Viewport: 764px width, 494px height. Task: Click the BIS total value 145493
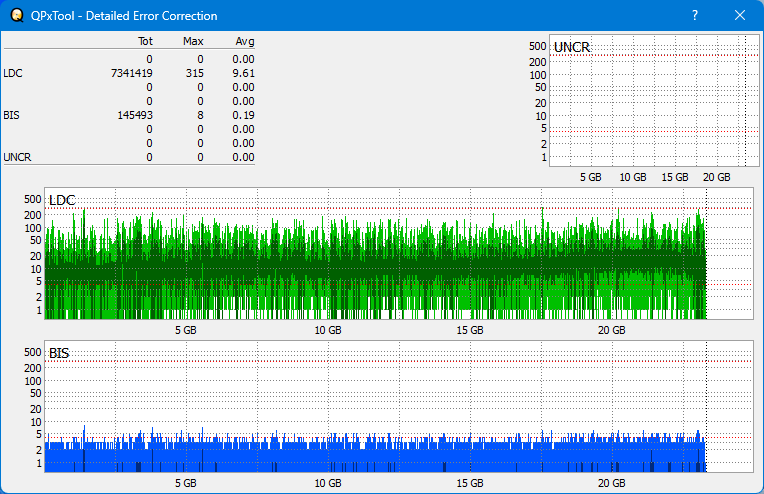135,115
